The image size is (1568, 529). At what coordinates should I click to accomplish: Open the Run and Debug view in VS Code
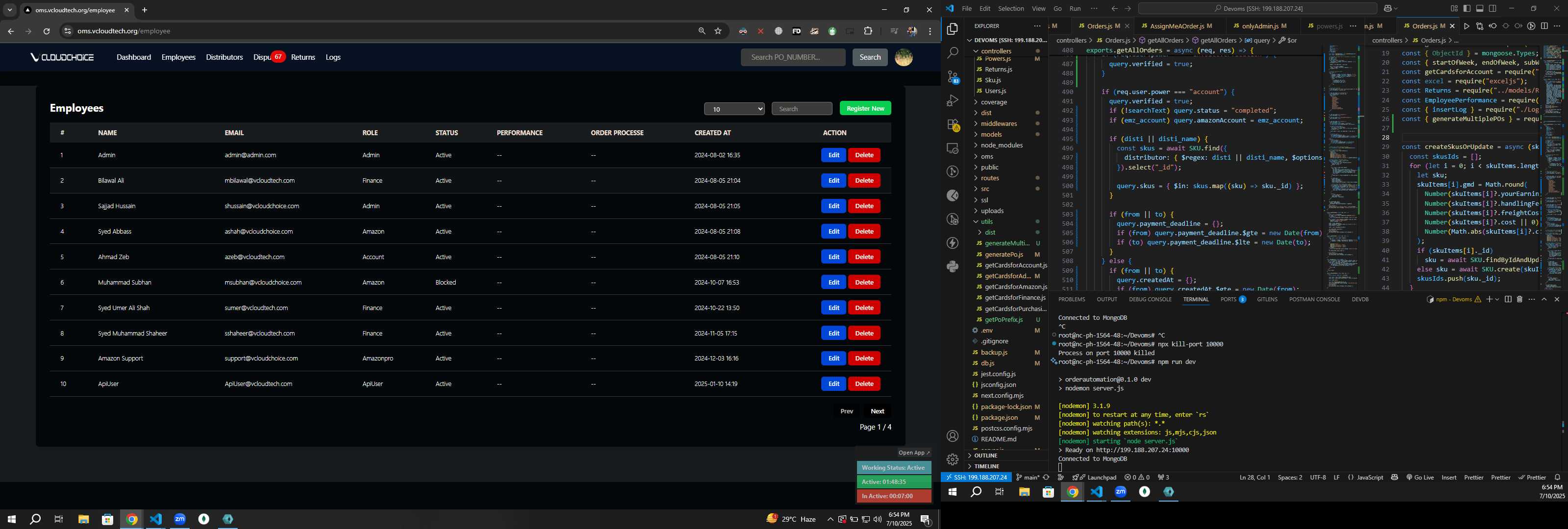[953, 100]
